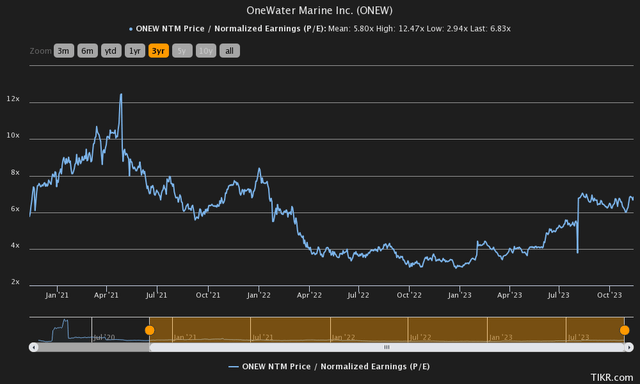Click the 12x y-axis label
Image resolution: width=640 pixels, height=384 pixels.
13,99
